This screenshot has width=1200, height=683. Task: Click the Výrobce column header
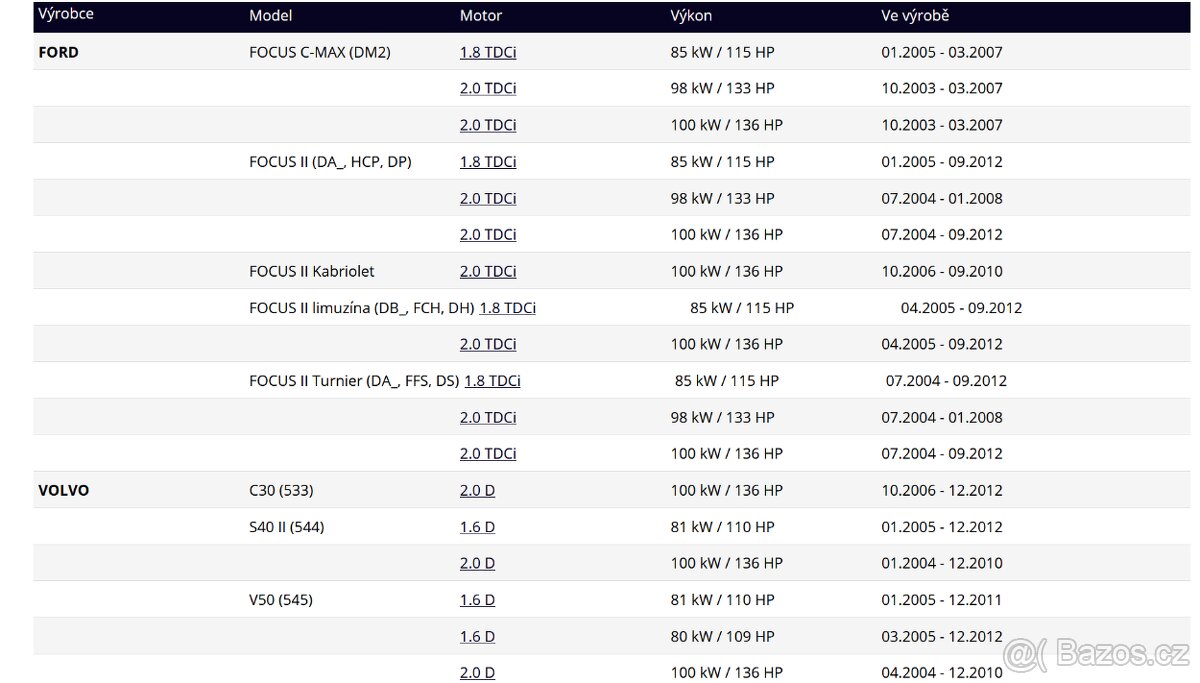click(x=66, y=15)
